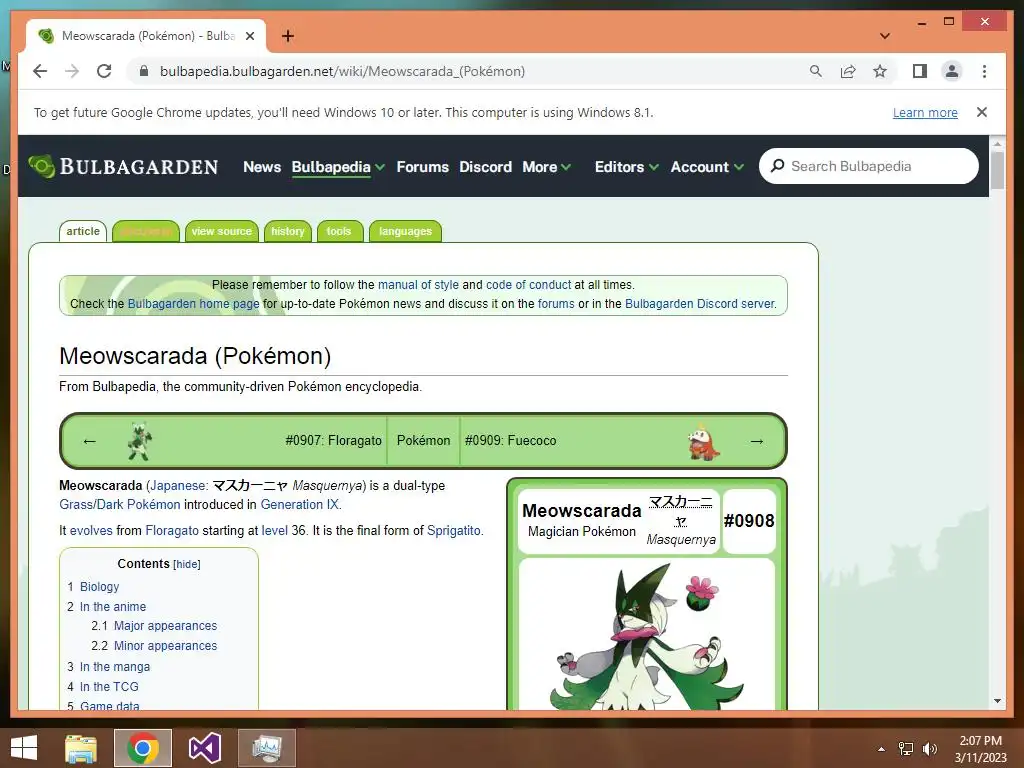The height and width of the screenshot is (768, 1024).
Task: Open the languages tab
Action: (x=405, y=231)
